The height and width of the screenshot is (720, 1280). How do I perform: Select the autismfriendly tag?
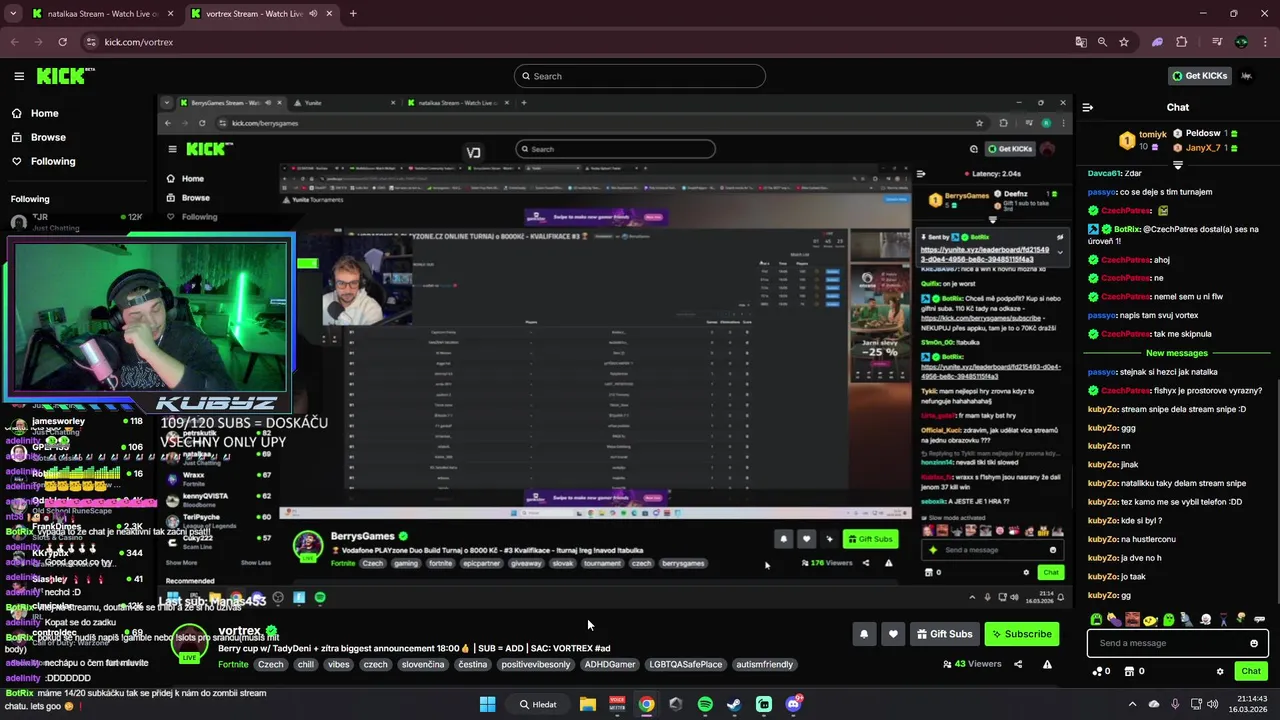pos(764,664)
